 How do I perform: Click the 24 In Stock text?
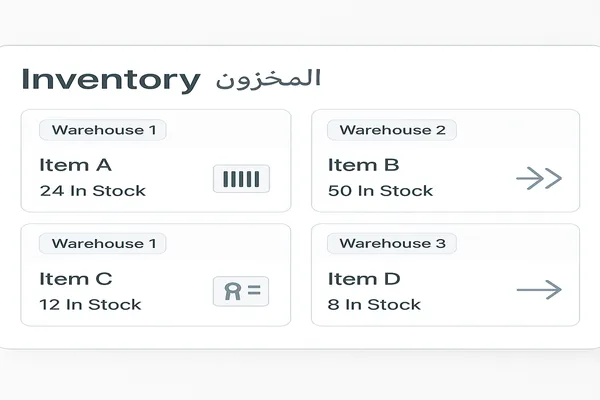(93, 190)
